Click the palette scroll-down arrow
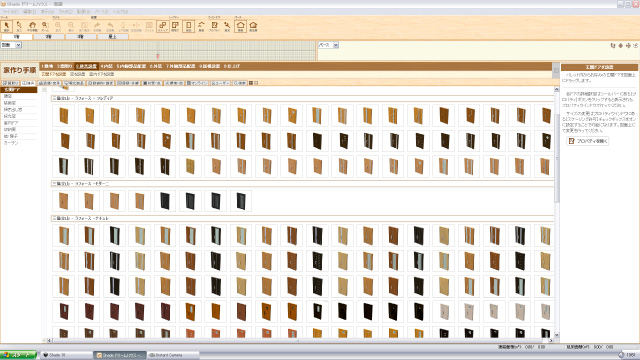The width and height of the screenshot is (640, 360). (x=557, y=335)
